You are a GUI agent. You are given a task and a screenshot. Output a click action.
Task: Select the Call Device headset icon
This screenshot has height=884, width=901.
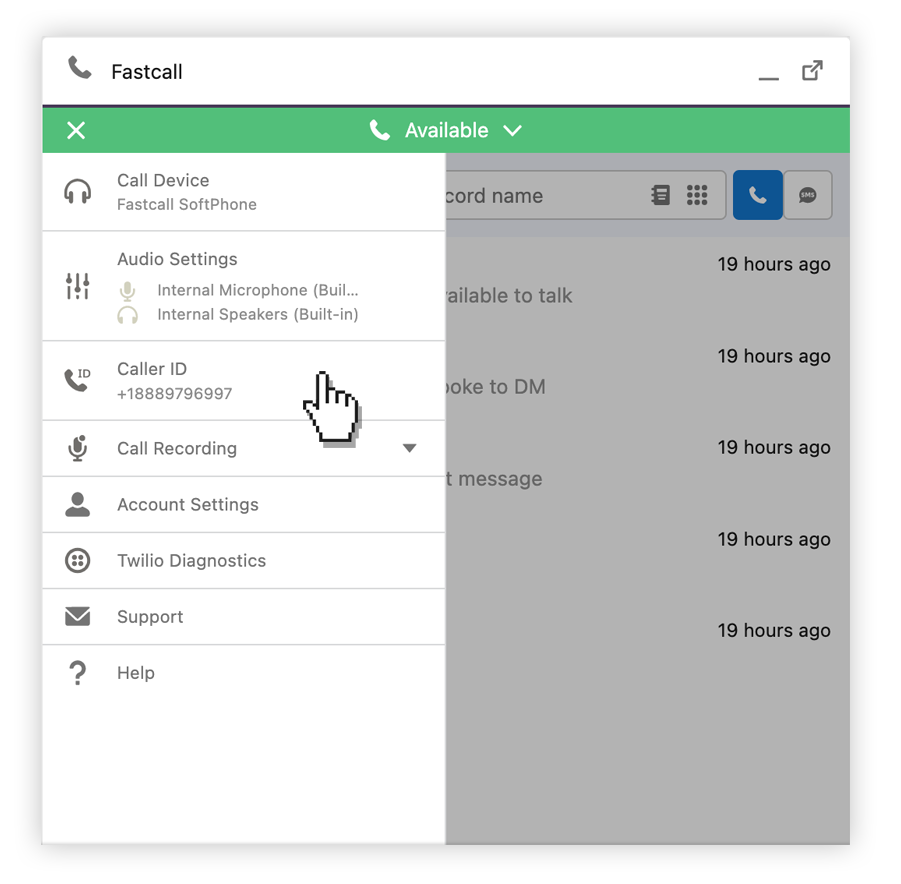click(x=78, y=190)
